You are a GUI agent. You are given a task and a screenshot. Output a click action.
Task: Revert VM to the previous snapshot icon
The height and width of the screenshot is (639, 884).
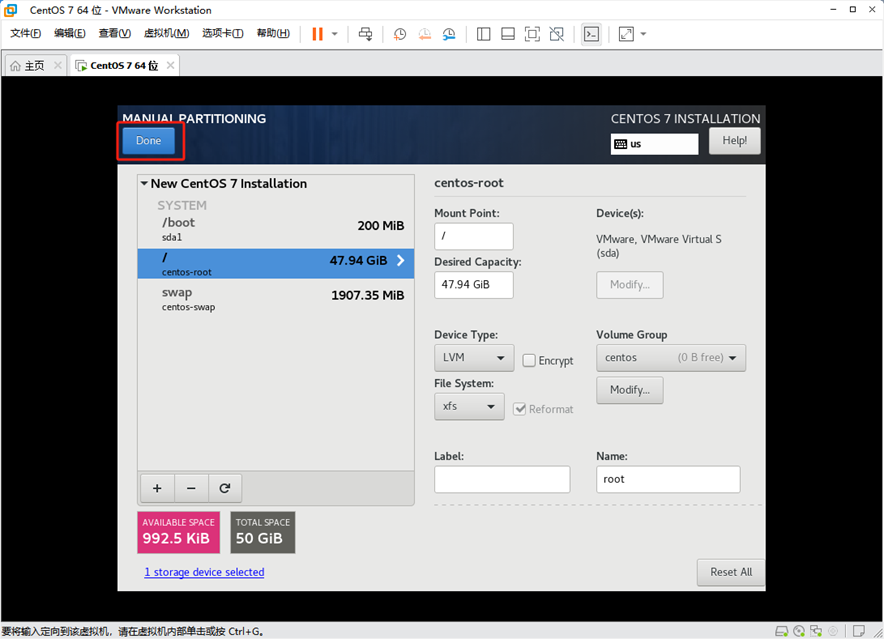(x=425, y=34)
